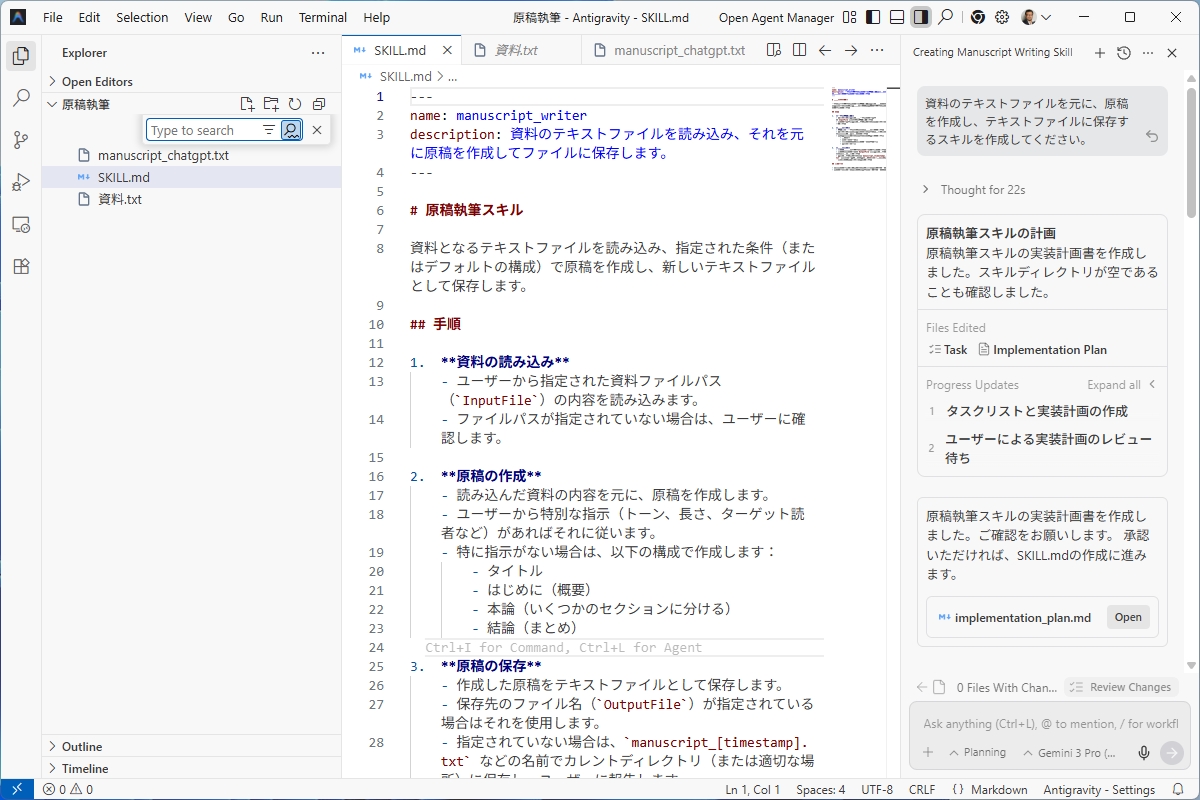Open the Terminal menu
The image size is (1200, 800).
point(322,17)
